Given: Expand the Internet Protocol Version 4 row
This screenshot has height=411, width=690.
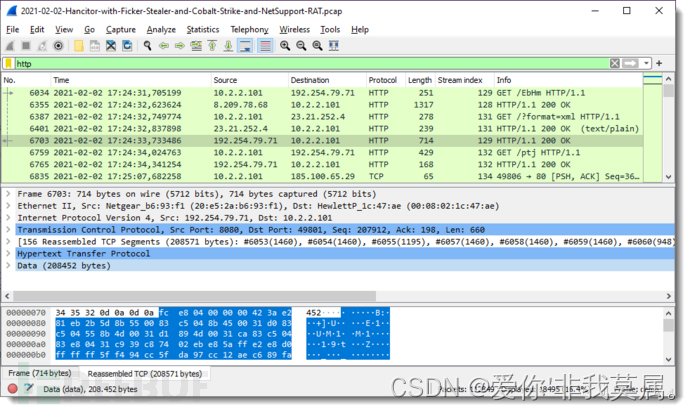Looking at the screenshot, I should [8, 217].
